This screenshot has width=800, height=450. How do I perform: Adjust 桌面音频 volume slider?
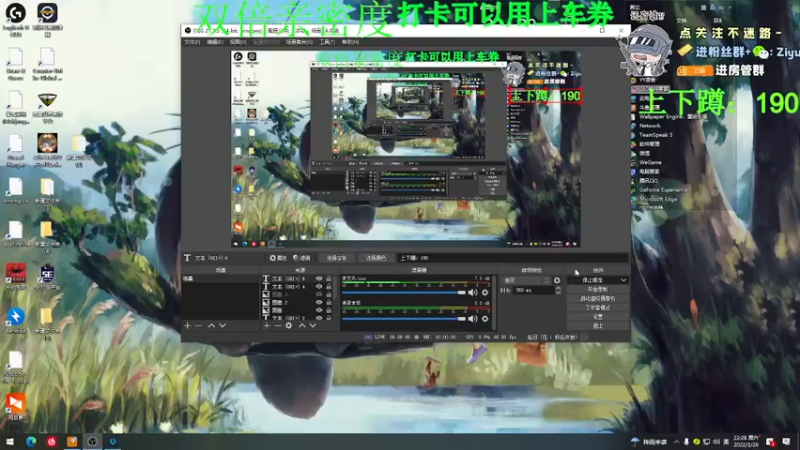coord(404,318)
